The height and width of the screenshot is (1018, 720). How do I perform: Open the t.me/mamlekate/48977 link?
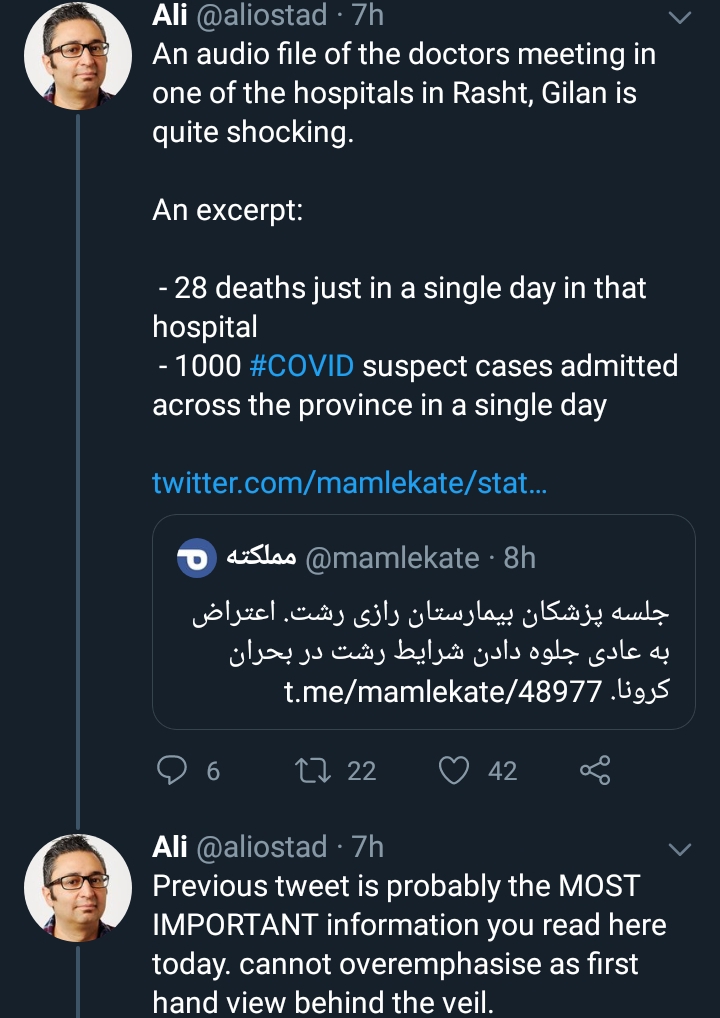(x=444, y=692)
